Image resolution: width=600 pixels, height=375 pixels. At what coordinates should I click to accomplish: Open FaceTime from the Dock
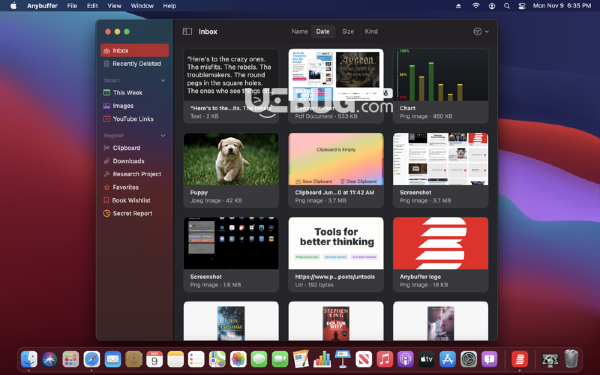click(x=280, y=359)
